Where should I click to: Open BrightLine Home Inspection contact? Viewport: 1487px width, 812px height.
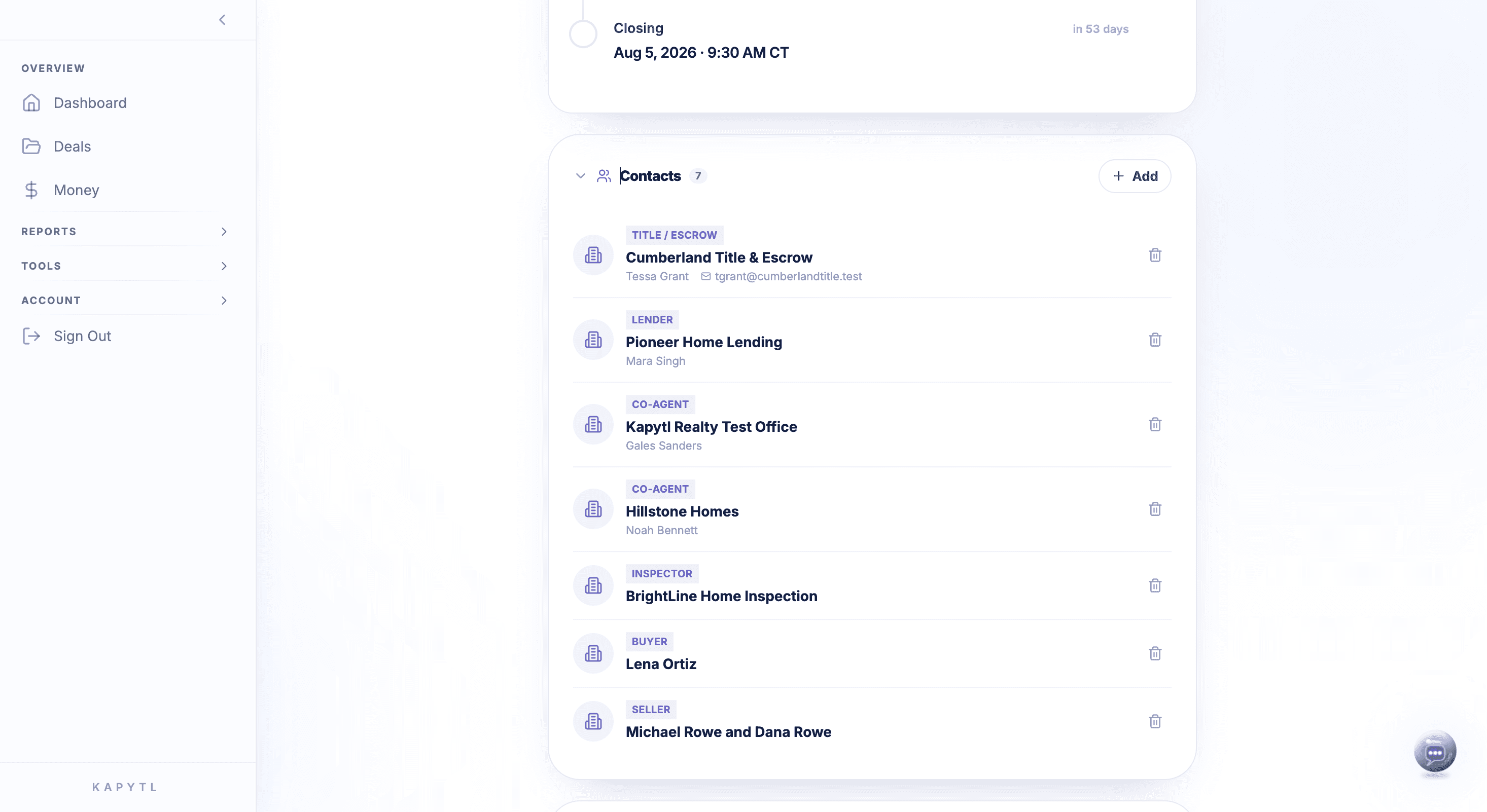[722, 596]
